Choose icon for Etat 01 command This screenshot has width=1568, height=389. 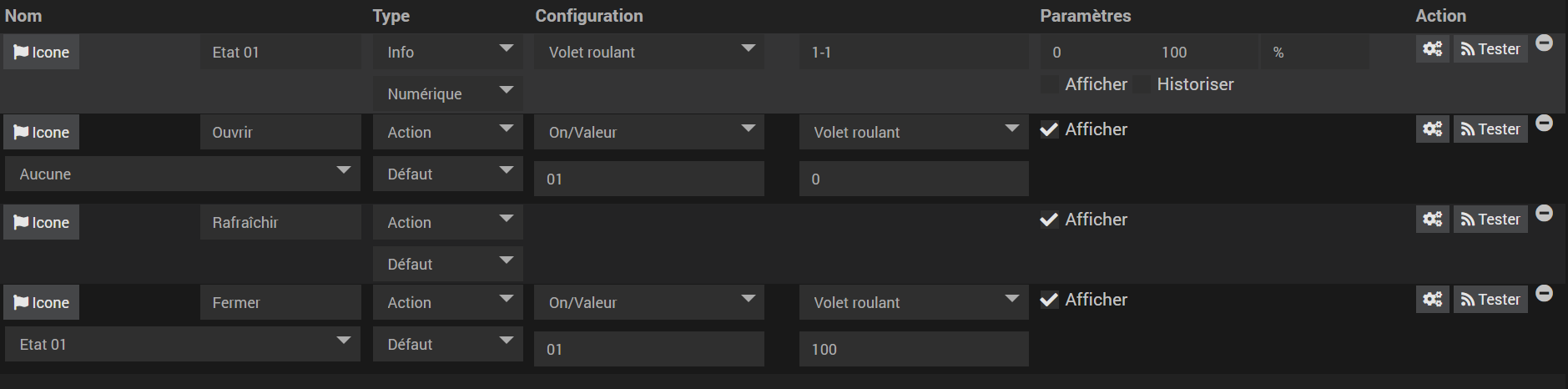click(x=42, y=53)
